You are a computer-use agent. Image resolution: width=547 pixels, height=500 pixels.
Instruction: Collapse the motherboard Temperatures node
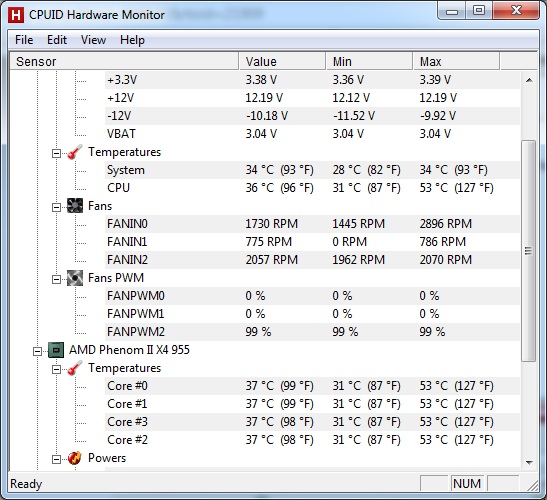[56, 154]
